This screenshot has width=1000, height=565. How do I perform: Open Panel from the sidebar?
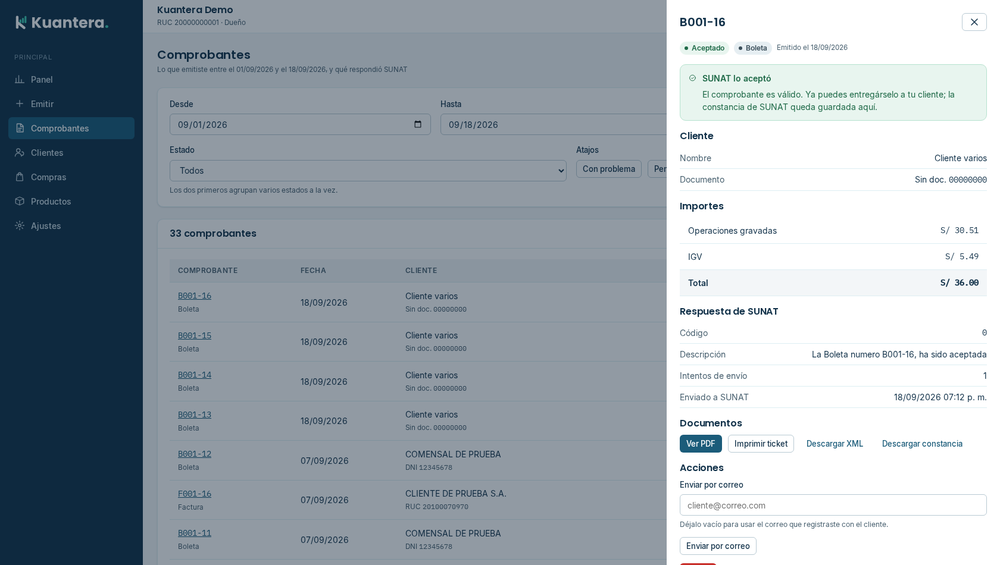(71, 80)
